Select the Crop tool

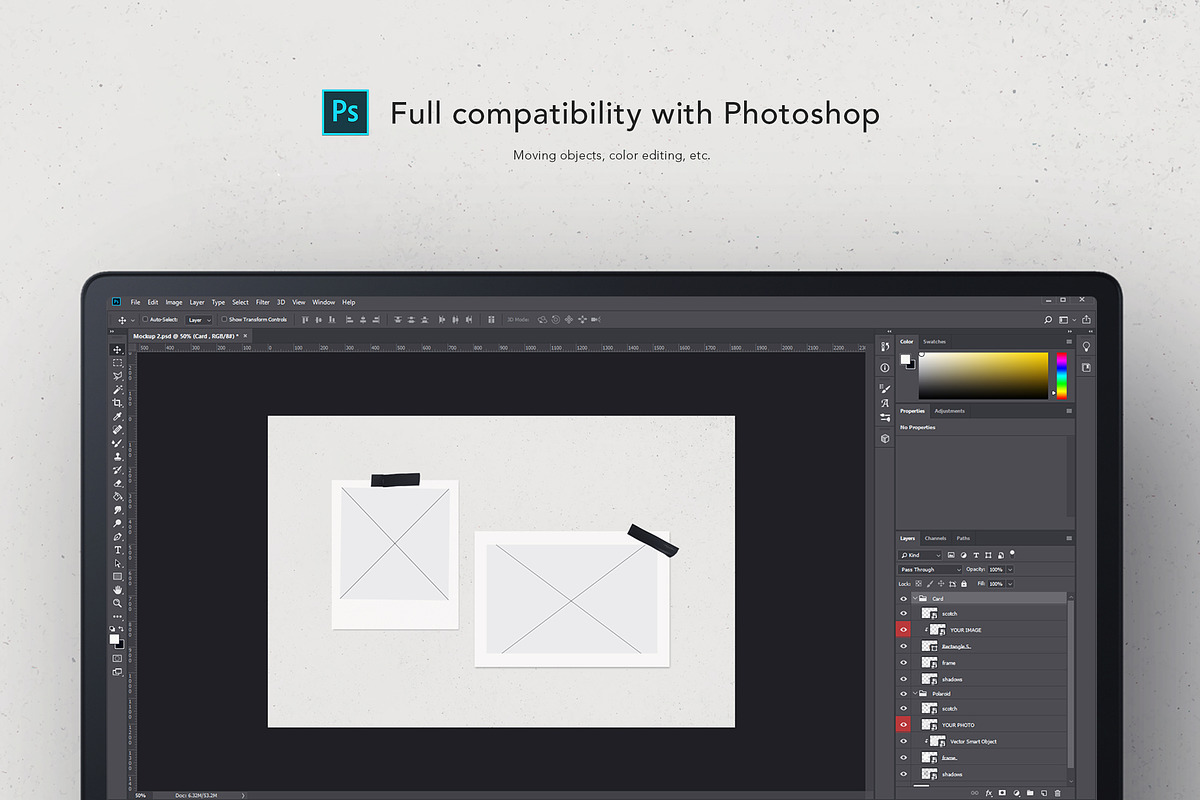117,402
